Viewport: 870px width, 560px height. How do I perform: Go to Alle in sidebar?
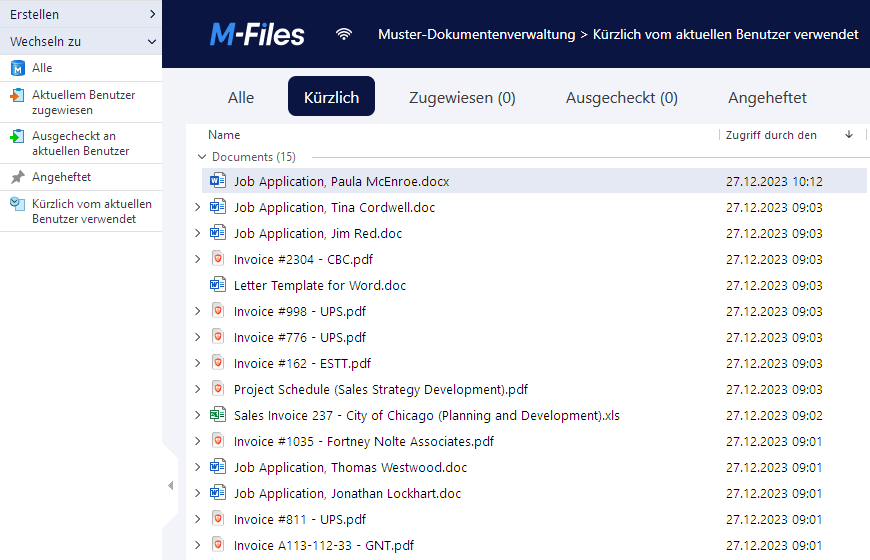tap(81, 68)
